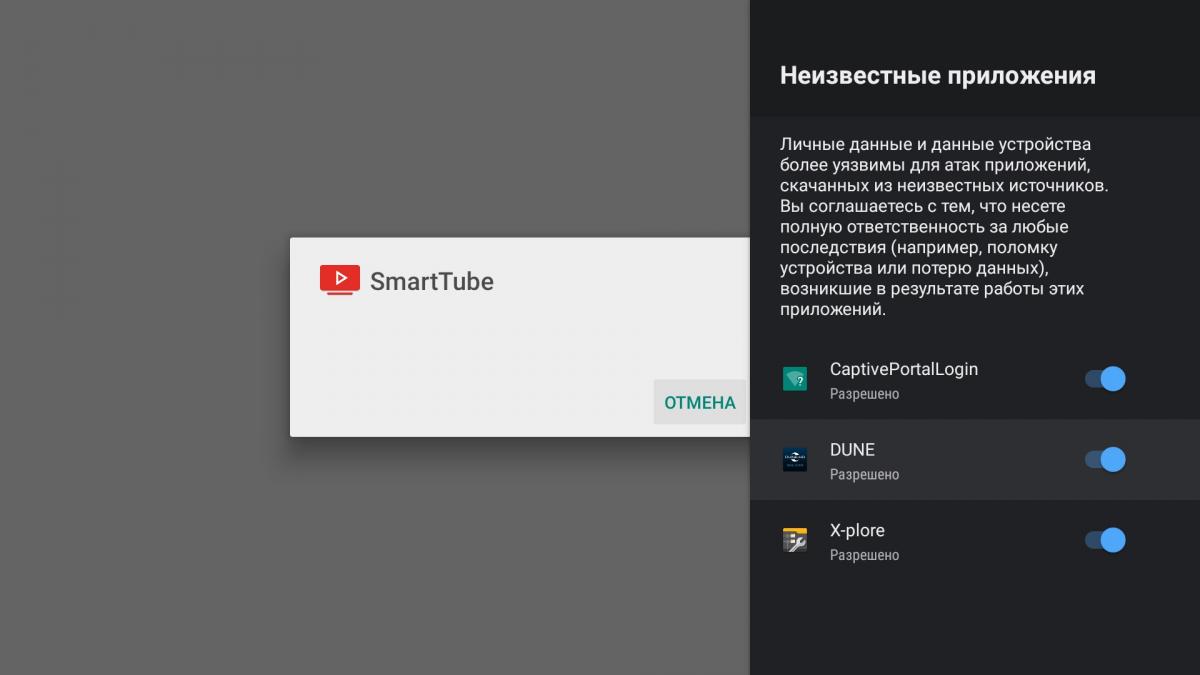Click the SmartTube title in the dialog

coord(432,281)
